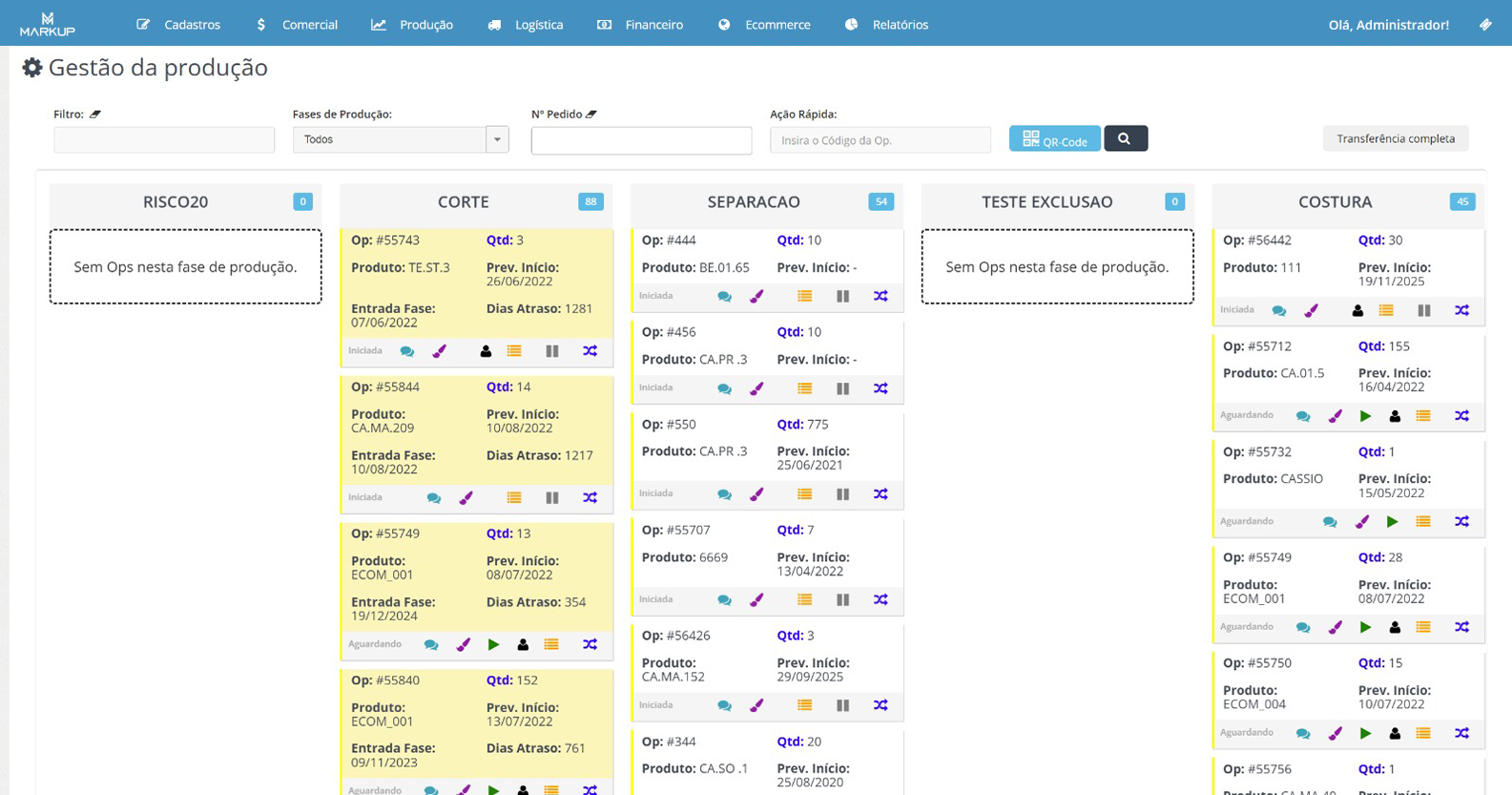Image resolution: width=1512 pixels, height=795 pixels.
Task: Pause Op #55844 in CORTE
Action: coord(552,498)
